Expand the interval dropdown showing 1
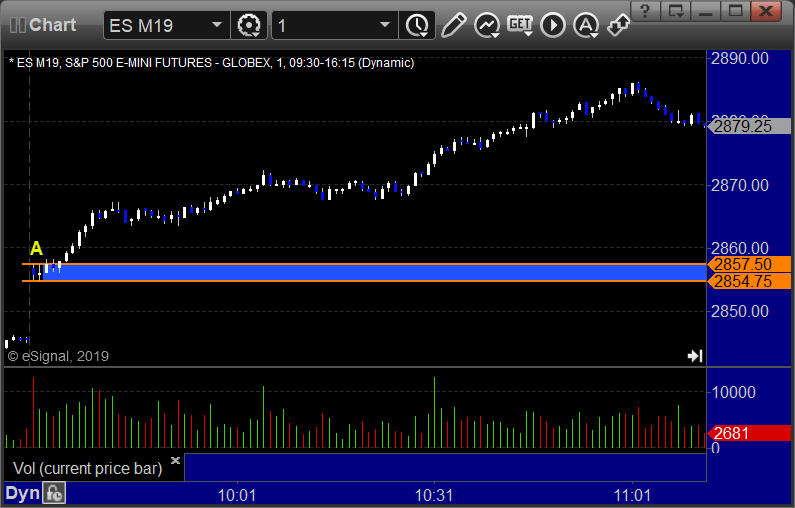Image resolution: width=795 pixels, height=508 pixels. pos(385,25)
